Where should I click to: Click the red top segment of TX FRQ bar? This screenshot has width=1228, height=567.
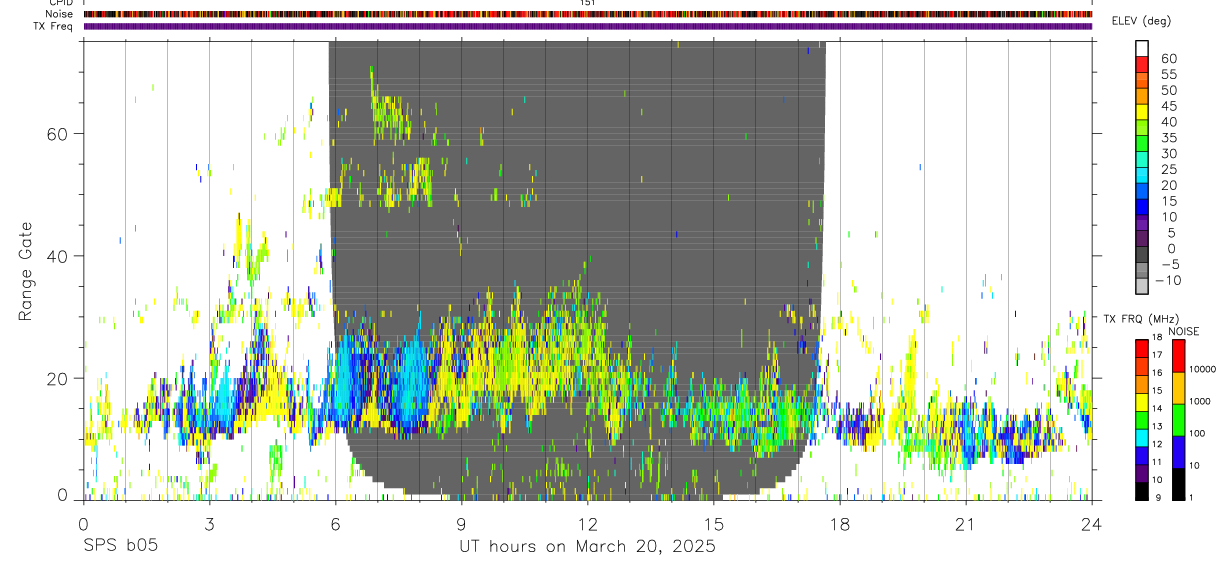pyautogui.click(x=1142, y=349)
